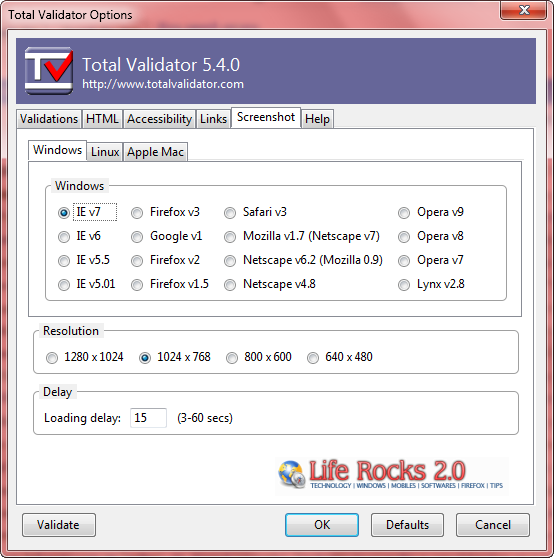The image size is (554, 558).
Task: Switch to the Windows platform sub-tab
Action: 57,150
